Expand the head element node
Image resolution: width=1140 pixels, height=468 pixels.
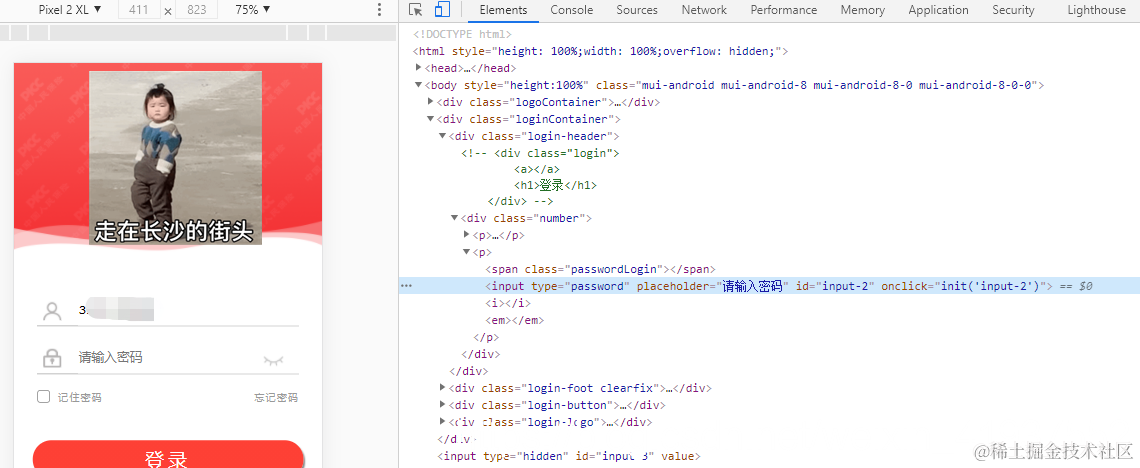pyautogui.click(x=419, y=68)
